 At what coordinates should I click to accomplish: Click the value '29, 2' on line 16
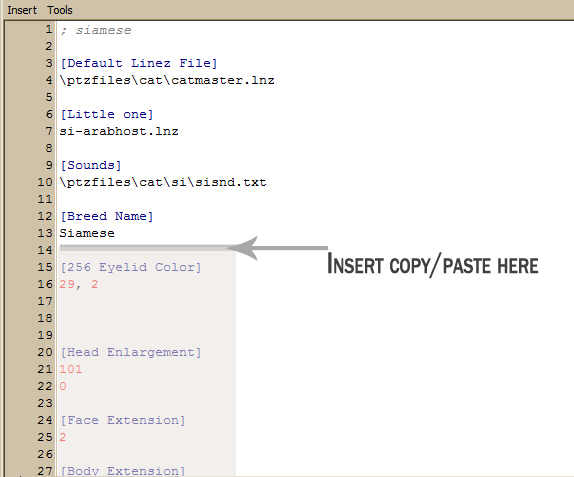[x=79, y=284]
